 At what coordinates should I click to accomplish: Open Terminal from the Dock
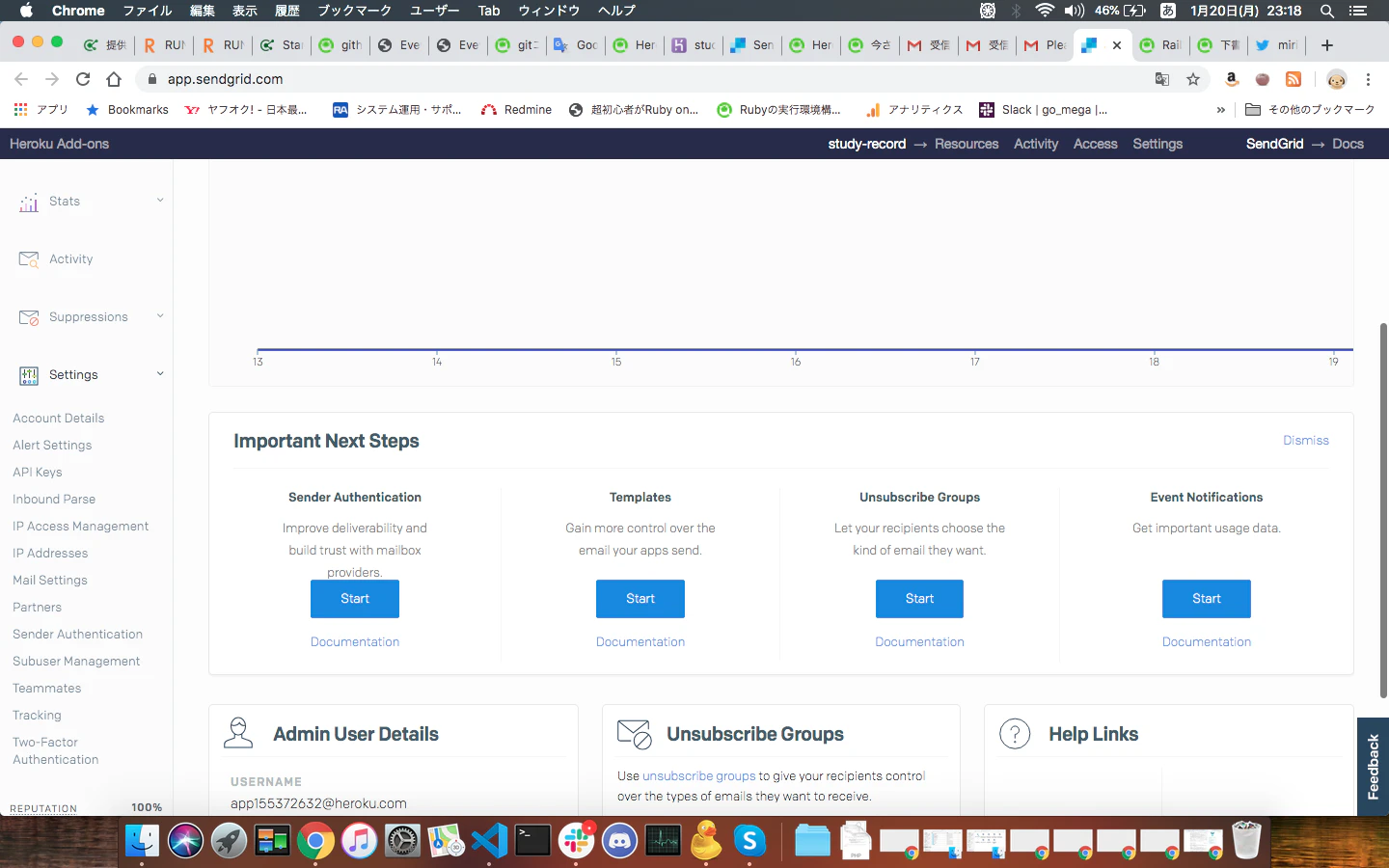pyautogui.click(x=533, y=841)
